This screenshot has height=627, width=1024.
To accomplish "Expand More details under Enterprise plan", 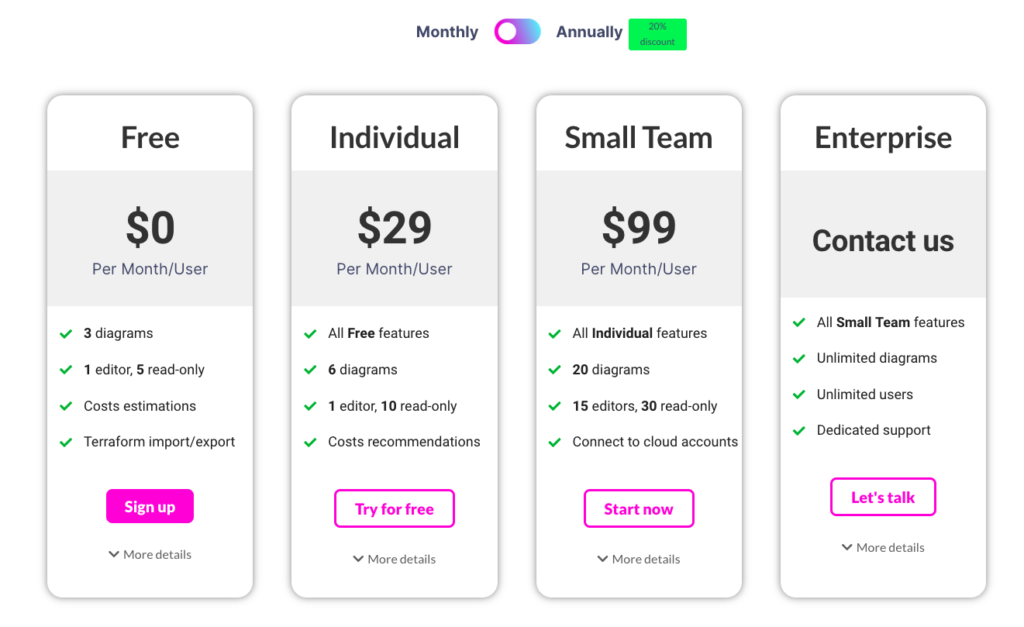I will 883,547.
